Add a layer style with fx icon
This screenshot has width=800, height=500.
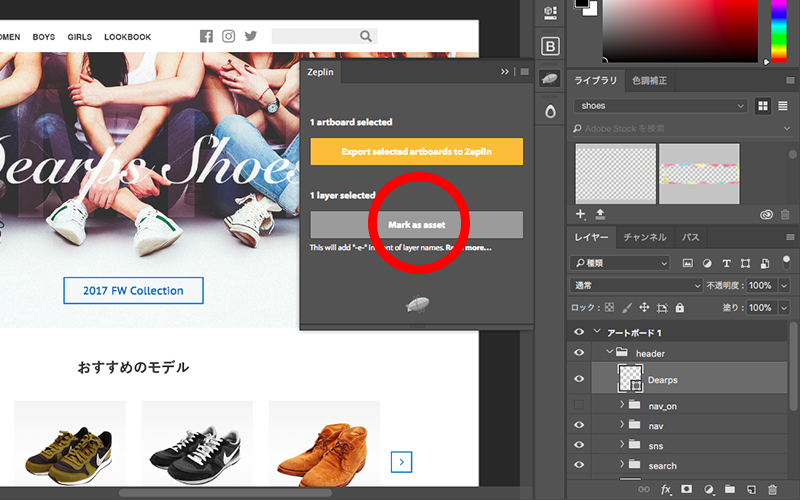coord(666,489)
